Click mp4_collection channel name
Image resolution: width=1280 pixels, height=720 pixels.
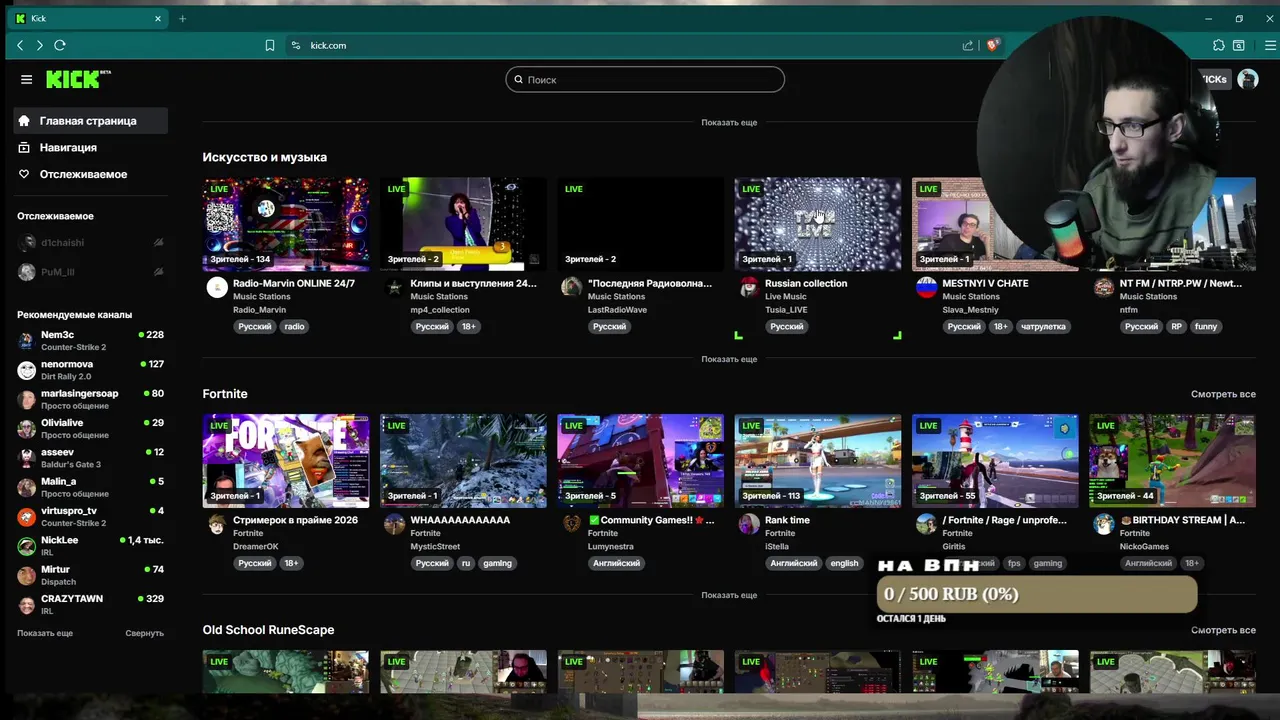coord(440,310)
